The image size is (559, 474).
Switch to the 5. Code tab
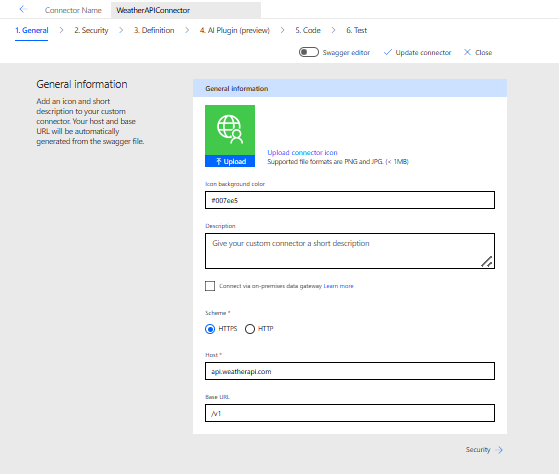[x=308, y=30]
